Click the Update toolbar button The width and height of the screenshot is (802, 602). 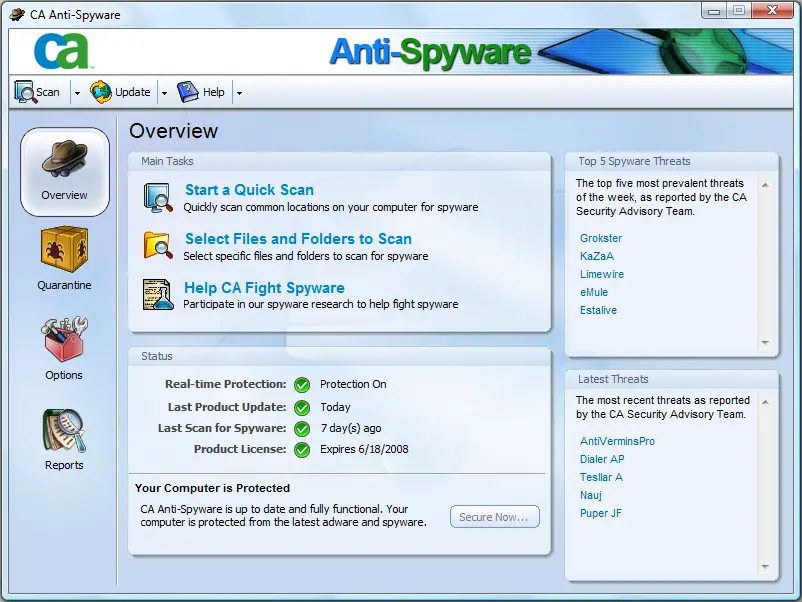121,92
